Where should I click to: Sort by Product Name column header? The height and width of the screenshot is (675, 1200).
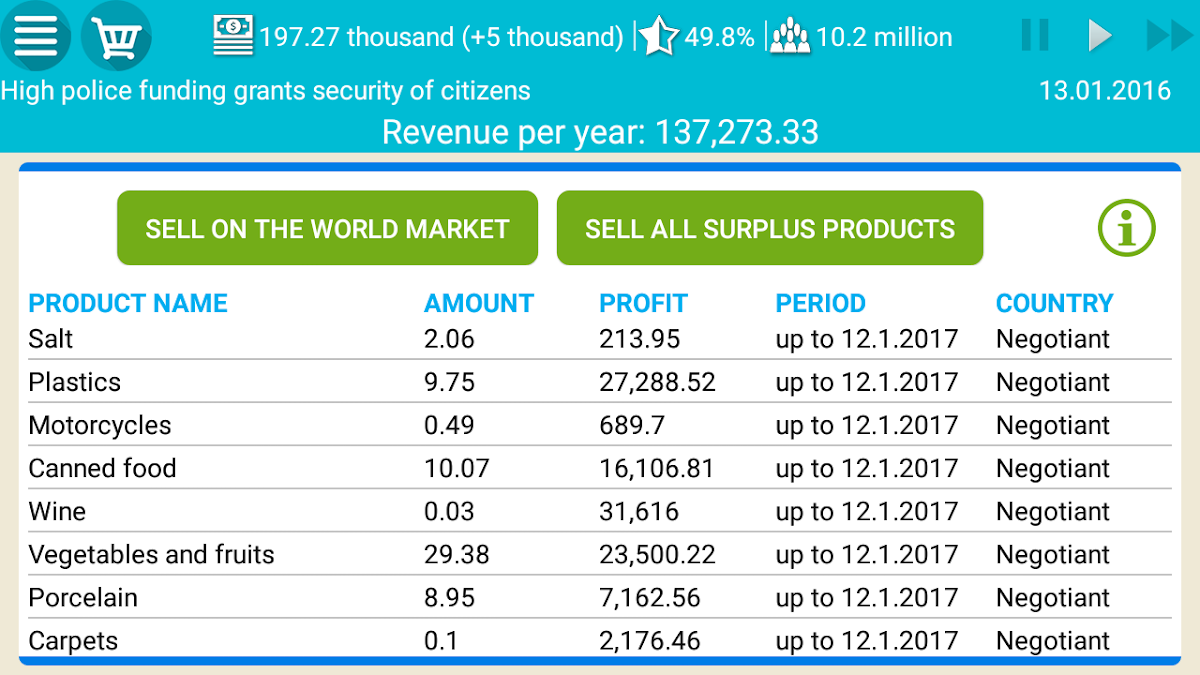pos(128,303)
